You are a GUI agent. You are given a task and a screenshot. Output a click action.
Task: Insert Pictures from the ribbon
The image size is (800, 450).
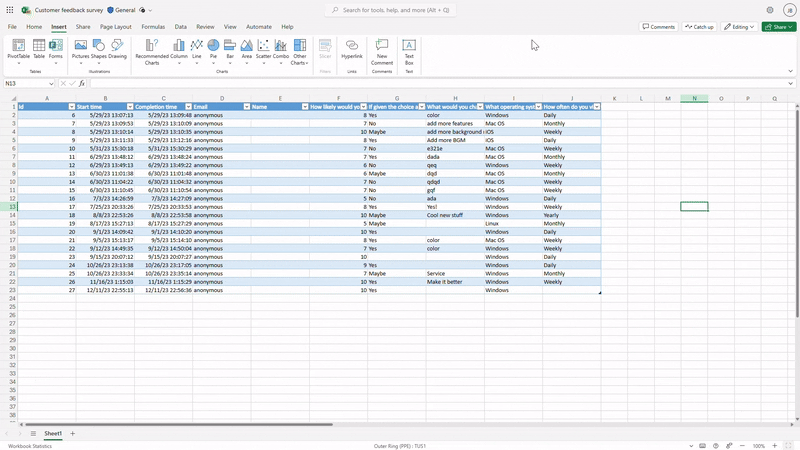point(80,51)
